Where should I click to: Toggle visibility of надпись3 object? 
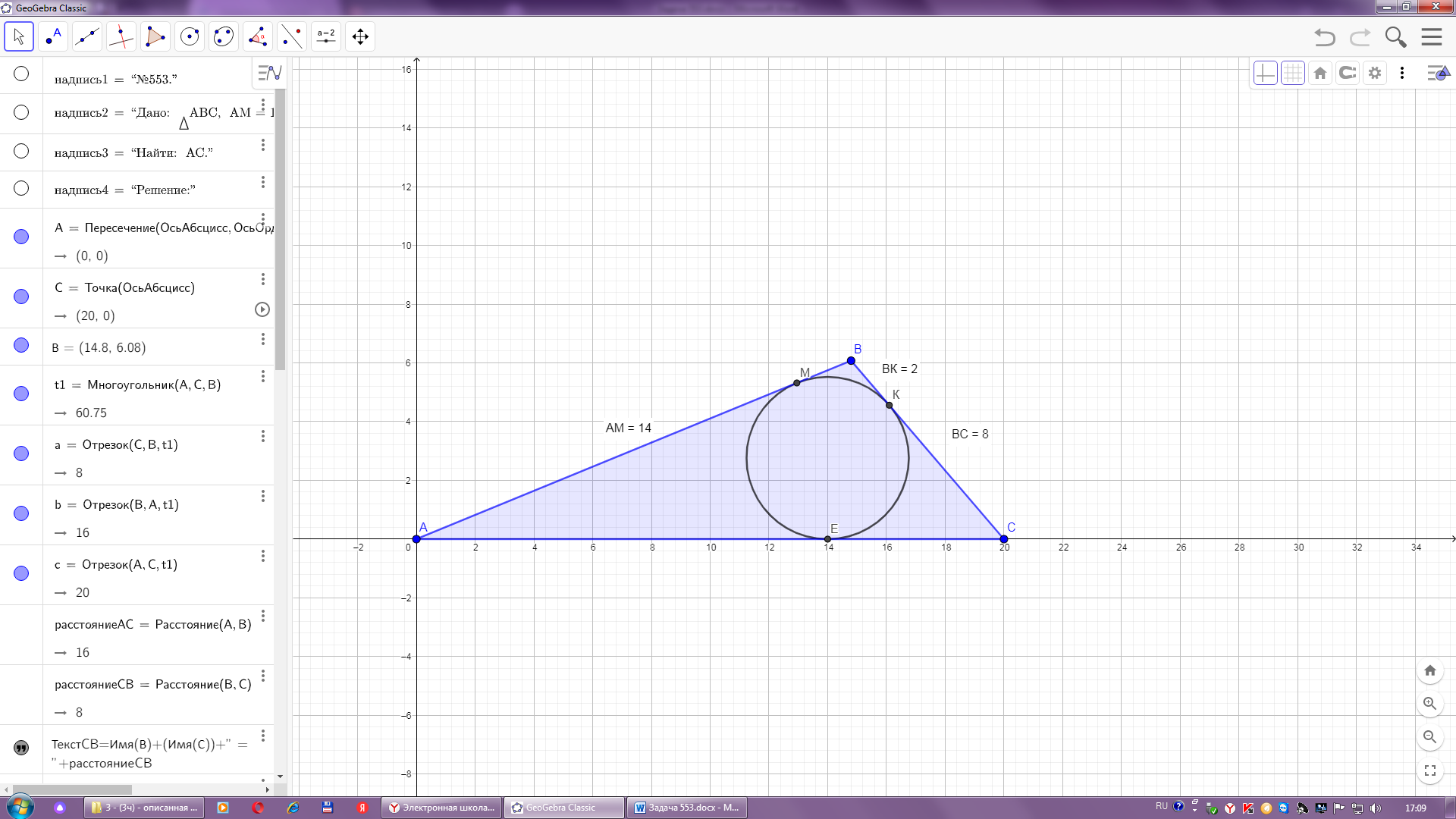tap(21, 151)
